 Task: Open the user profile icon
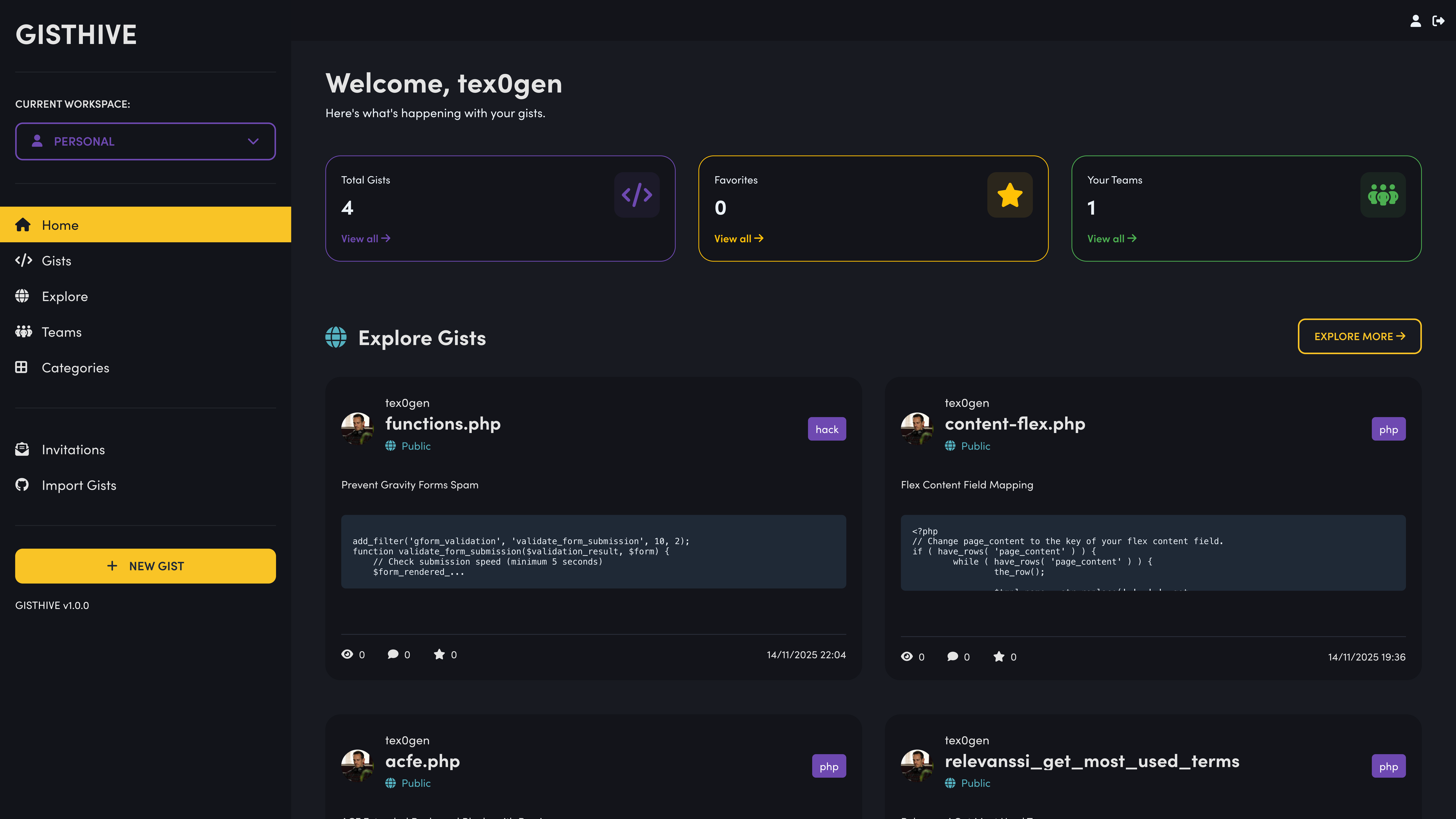pyautogui.click(x=1415, y=21)
